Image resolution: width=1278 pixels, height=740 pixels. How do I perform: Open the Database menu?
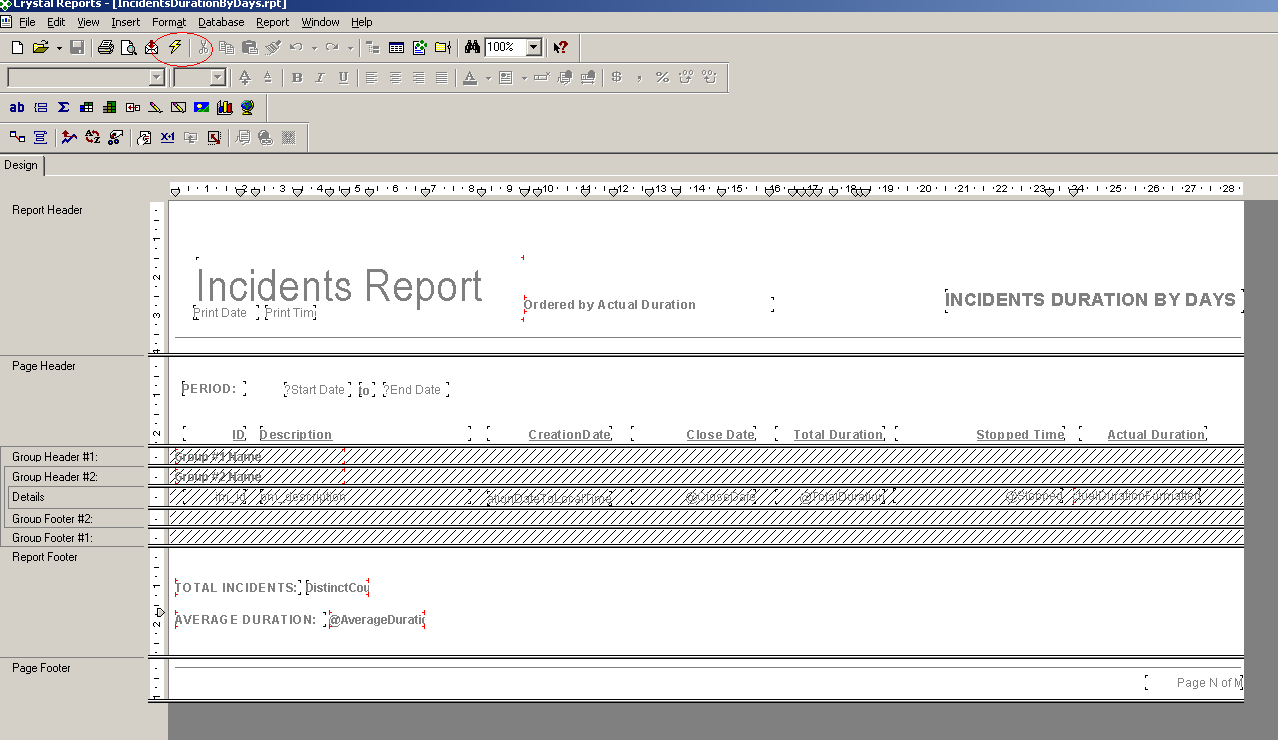220,21
